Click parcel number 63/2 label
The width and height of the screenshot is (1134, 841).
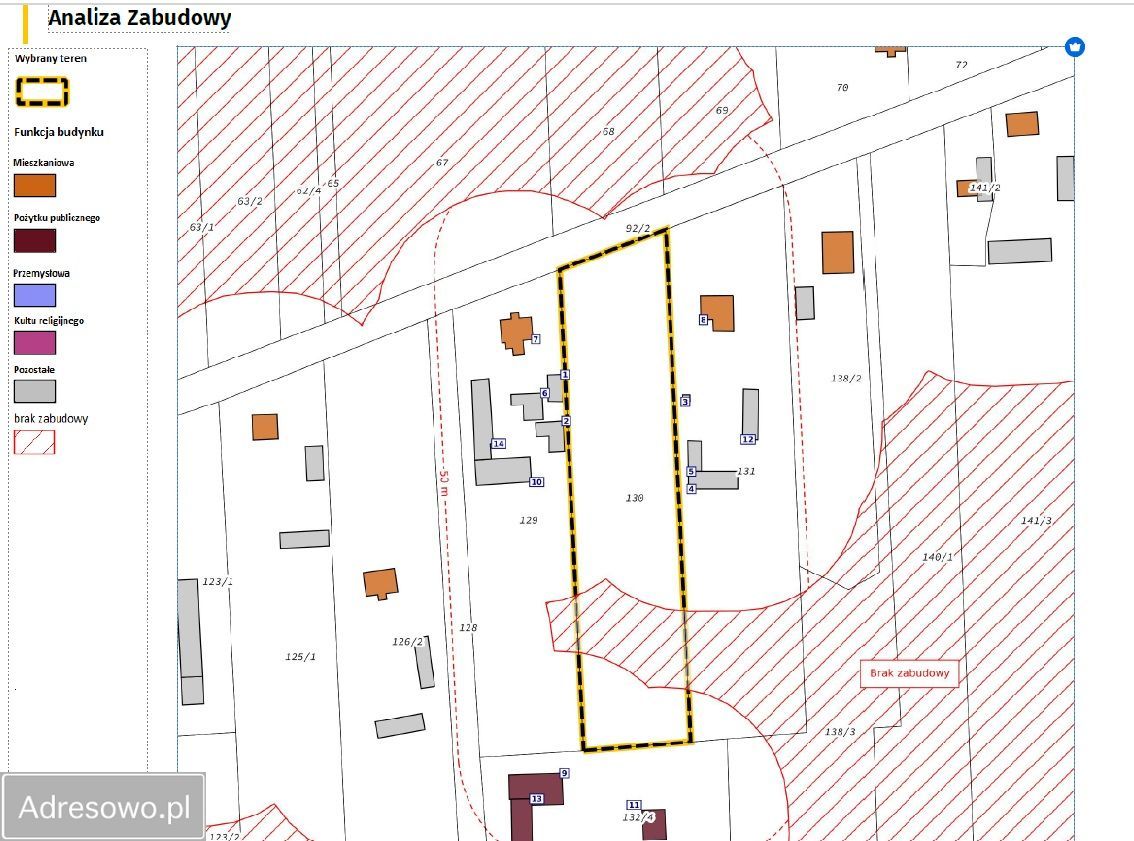coord(250,201)
